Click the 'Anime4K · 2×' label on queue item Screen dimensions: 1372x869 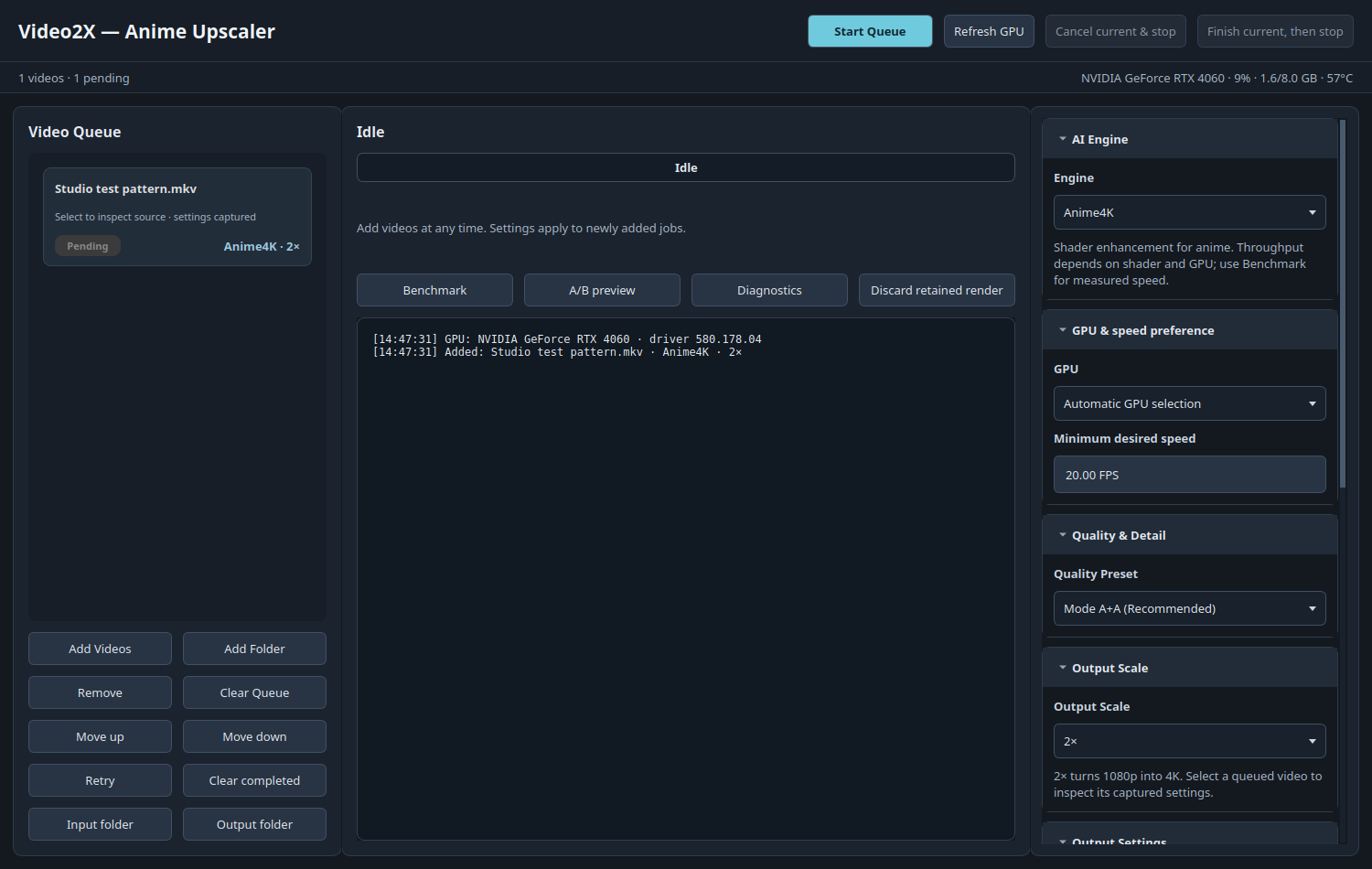262,246
